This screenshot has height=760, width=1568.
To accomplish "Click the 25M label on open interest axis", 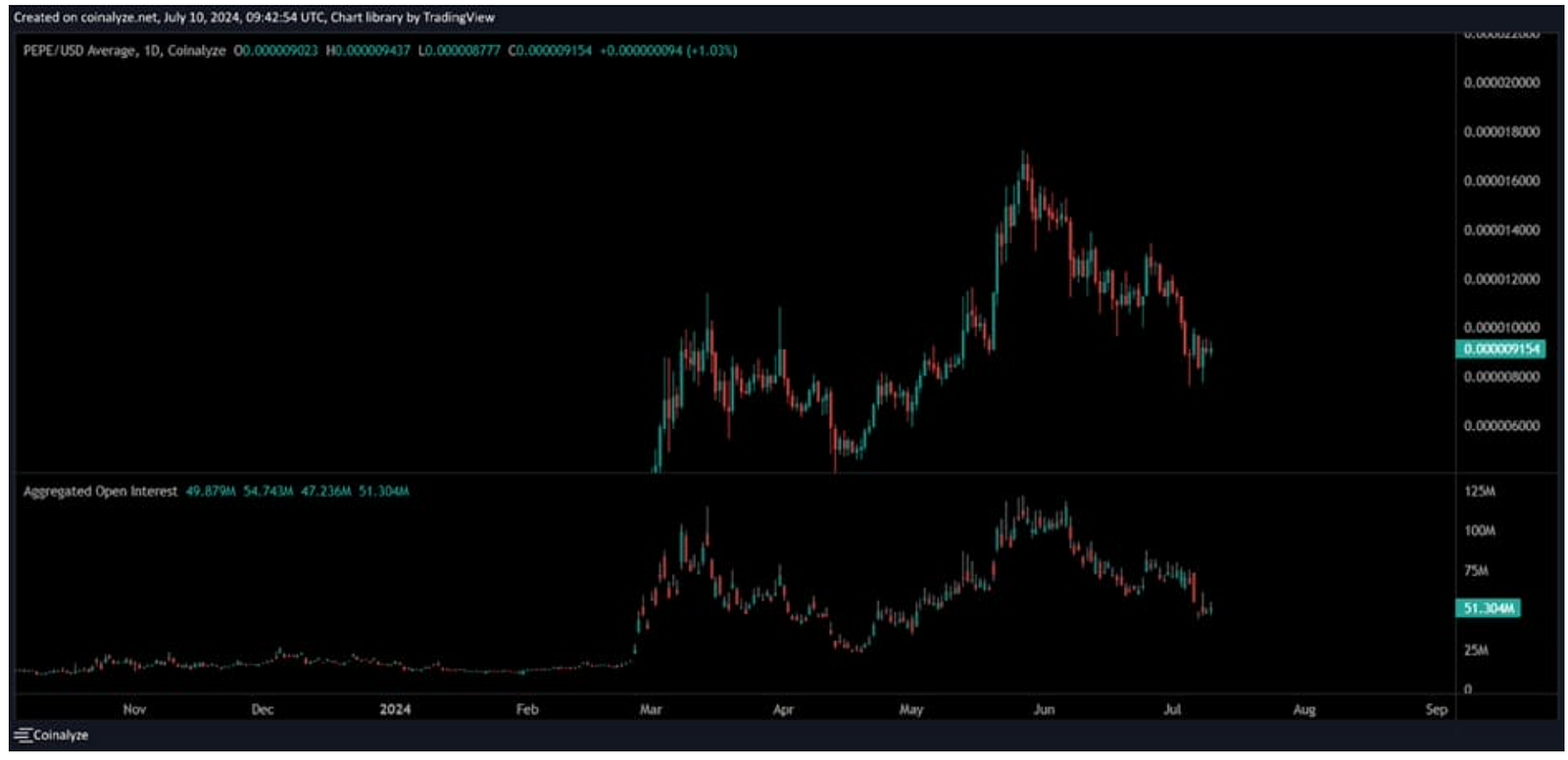I will (1477, 649).
